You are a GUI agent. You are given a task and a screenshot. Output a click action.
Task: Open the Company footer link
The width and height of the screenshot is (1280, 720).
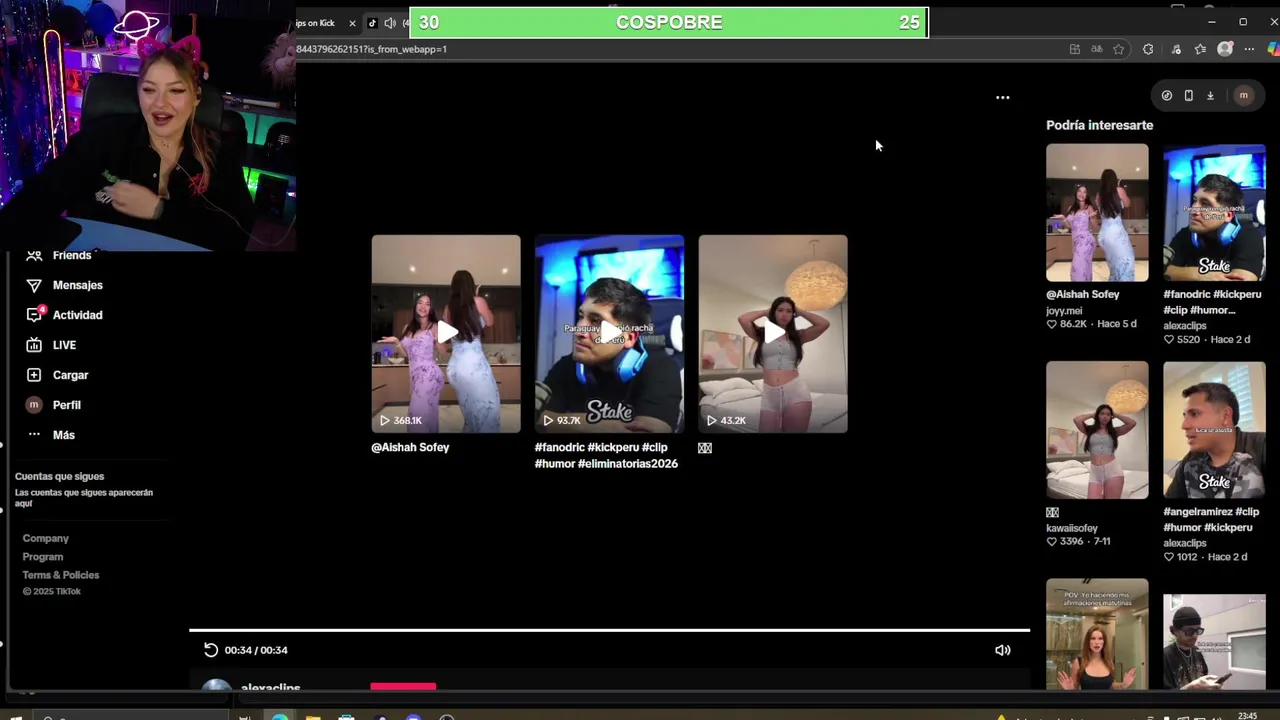pyautogui.click(x=46, y=538)
